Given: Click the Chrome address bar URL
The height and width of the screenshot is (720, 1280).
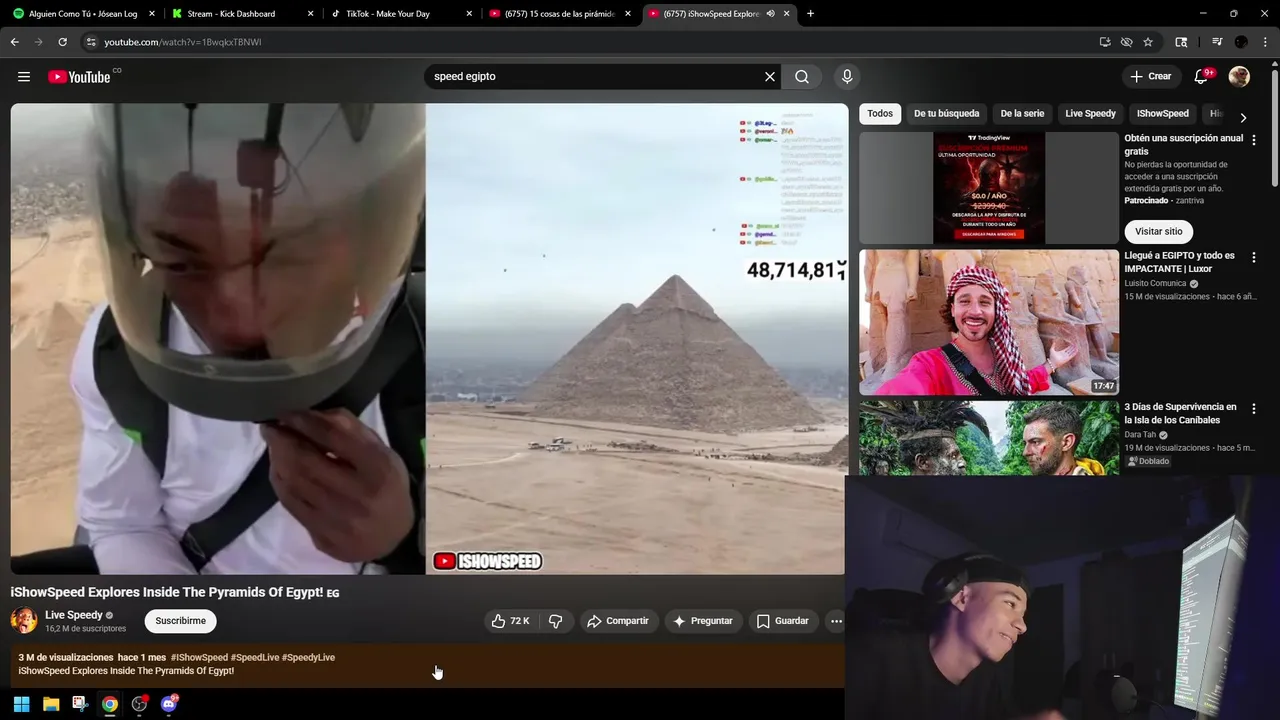Looking at the screenshot, I should 183,42.
